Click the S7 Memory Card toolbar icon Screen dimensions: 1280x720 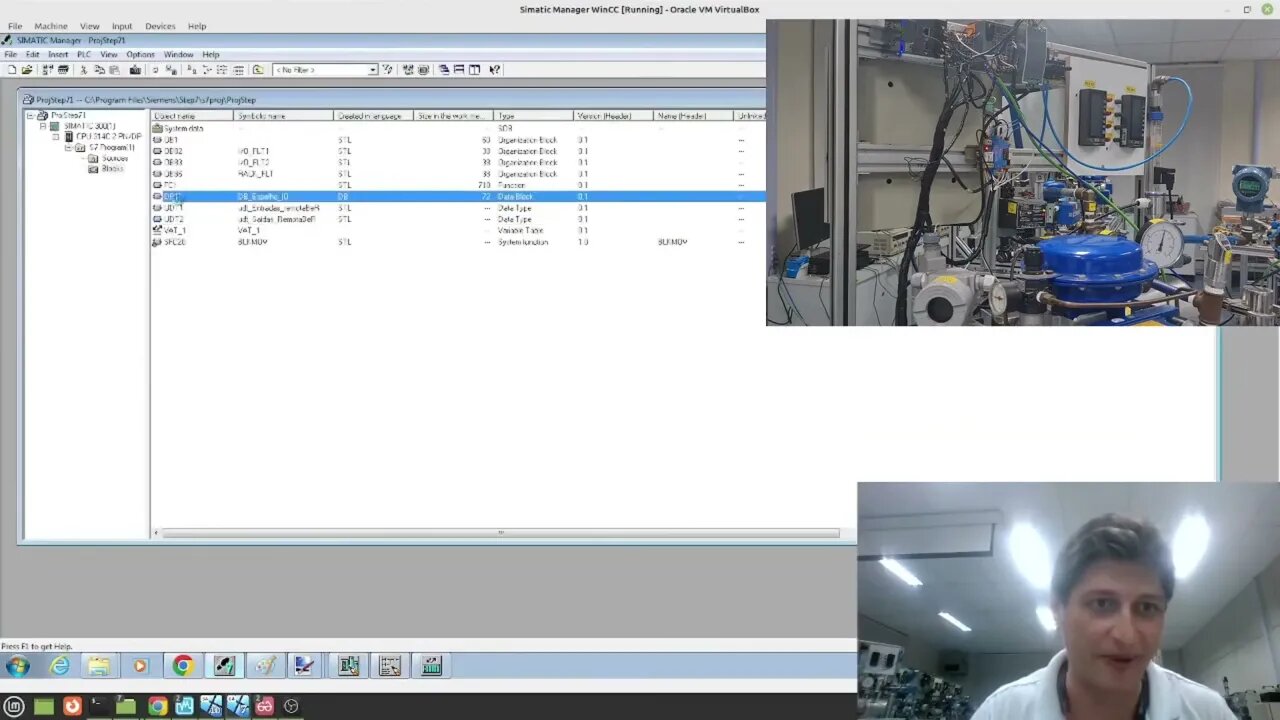(63, 70)
